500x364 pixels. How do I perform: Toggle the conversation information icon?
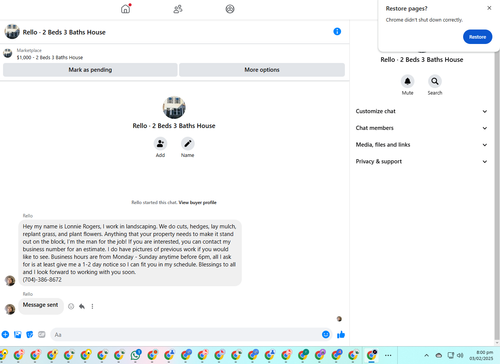click(x=337, y=32)
